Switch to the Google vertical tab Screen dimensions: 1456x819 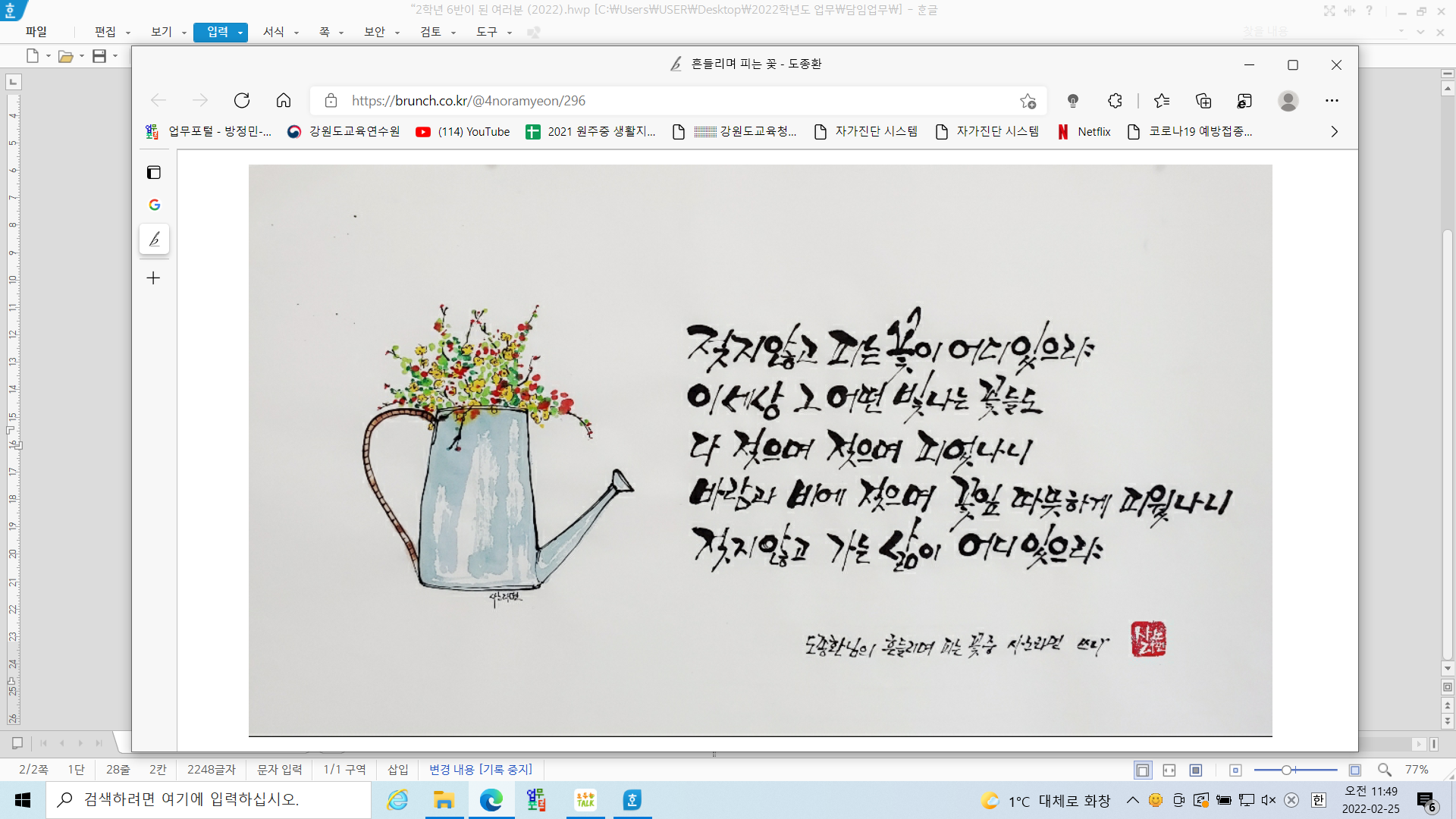154,205
